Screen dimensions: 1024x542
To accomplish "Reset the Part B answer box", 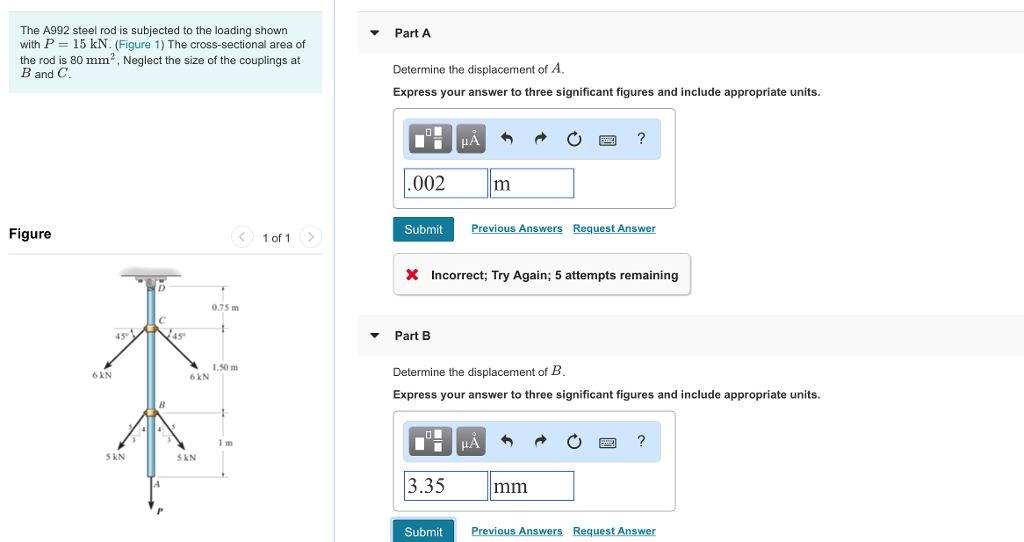I will point(574,442).
